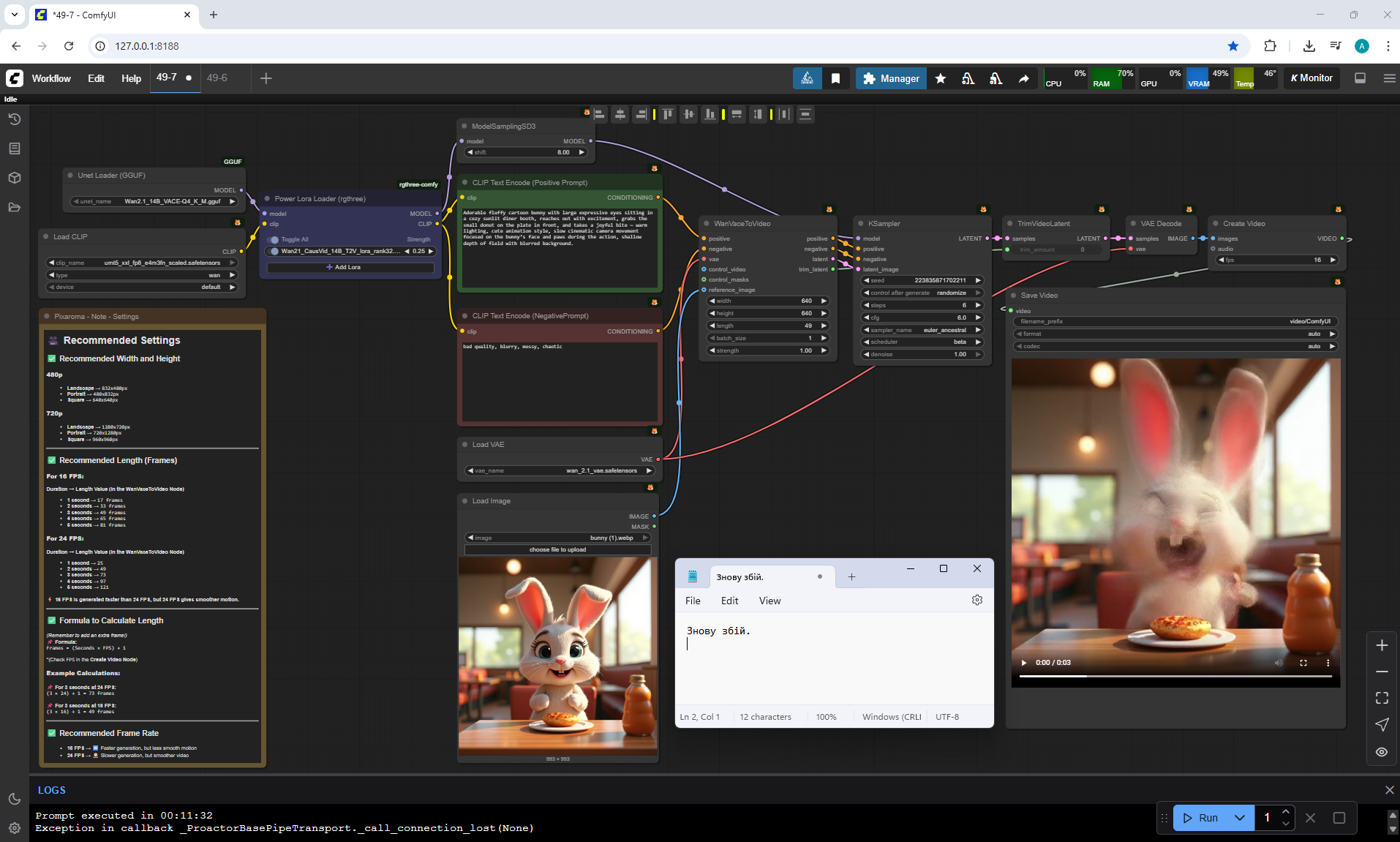Screen dimensions: 1400x842
Task: Open the Save Video codec dropdown
Action: (x=1175, y=346)
